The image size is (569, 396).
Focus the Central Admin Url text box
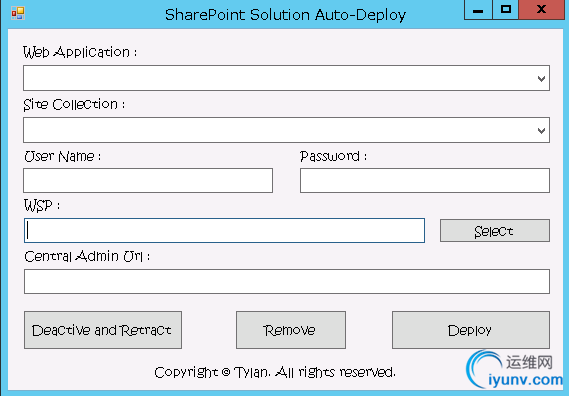click(x=287, y=281)
